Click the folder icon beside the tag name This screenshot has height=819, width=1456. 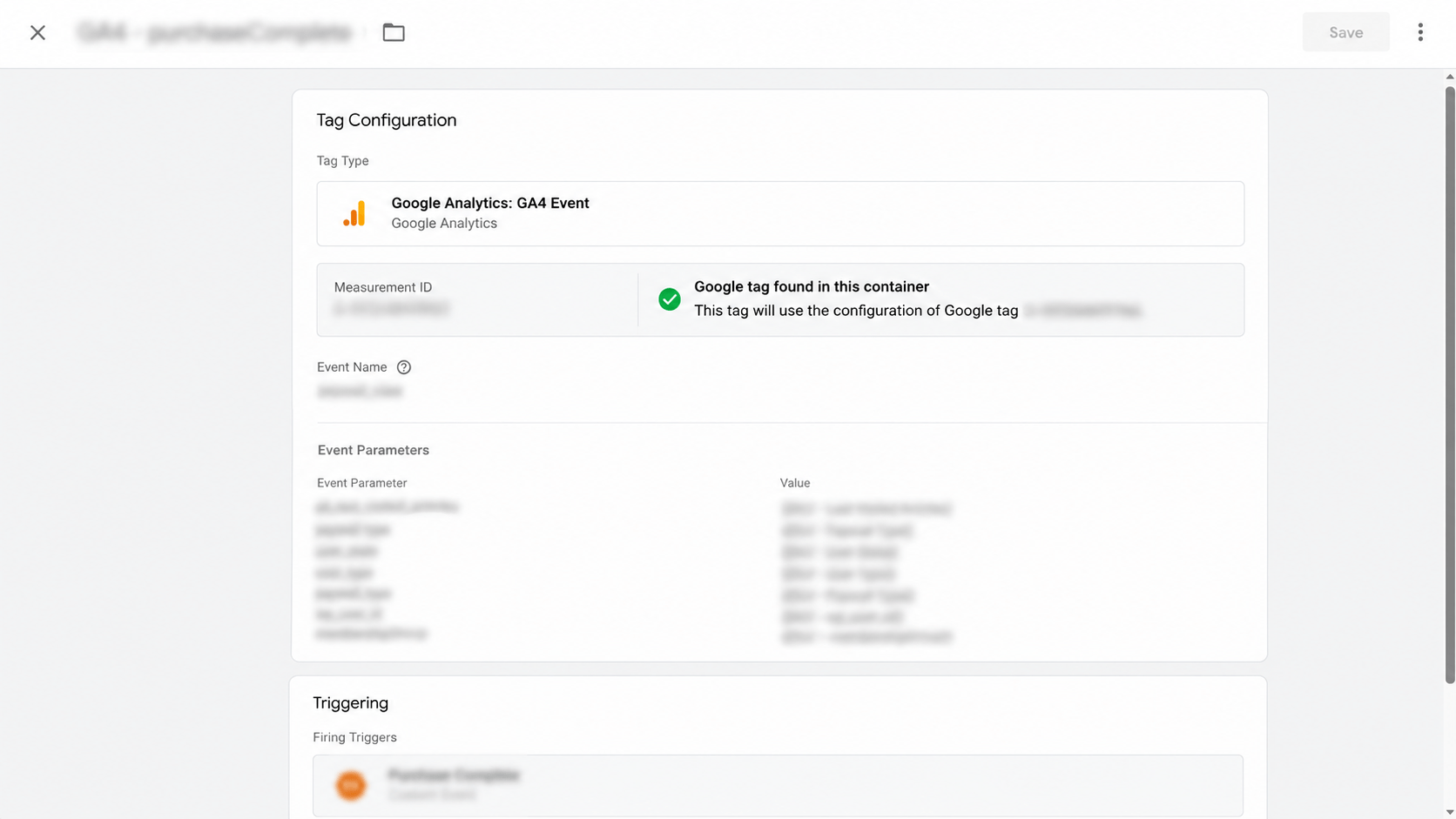(x=394, y=33)
